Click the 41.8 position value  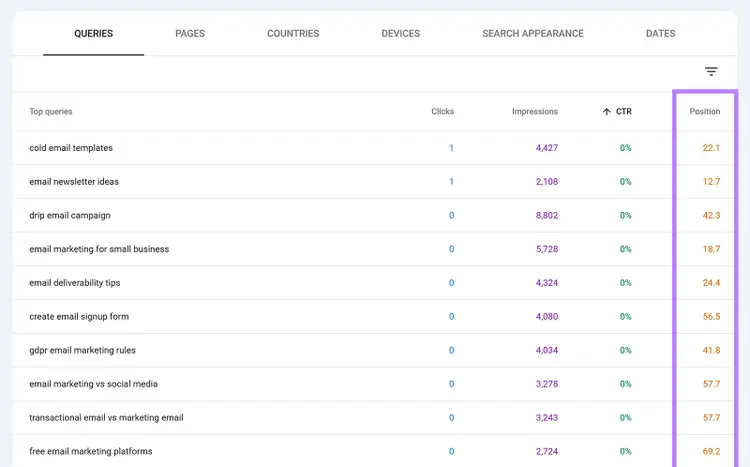711,350
